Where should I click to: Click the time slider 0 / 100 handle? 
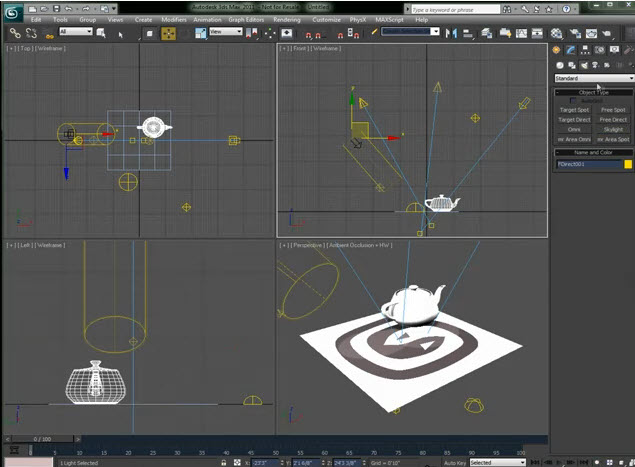[x=43, y=439]
